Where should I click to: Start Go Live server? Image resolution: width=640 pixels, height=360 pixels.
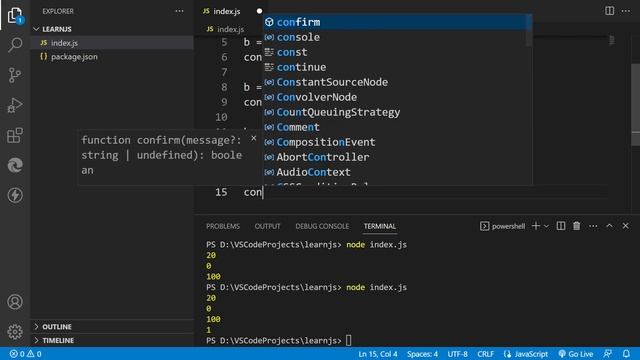pyautogui.click(x=576, y=354)
